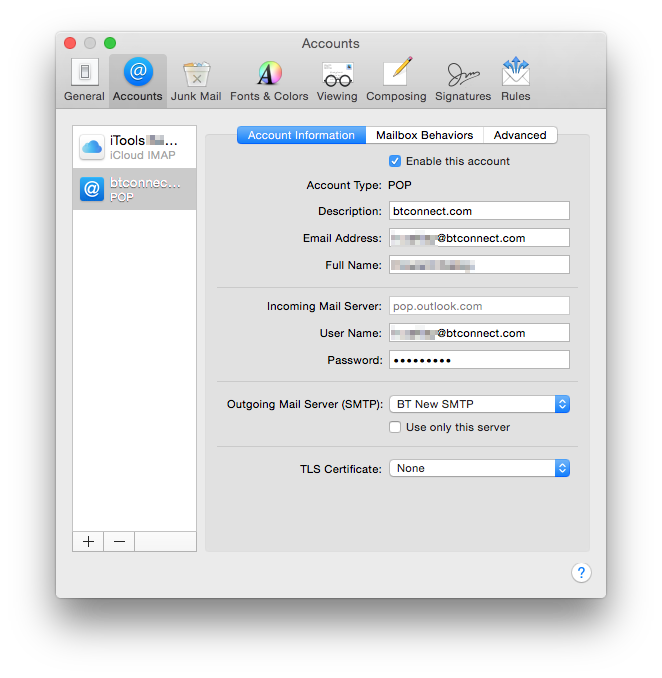Open Junk Mail preferences
The image size is (662, 678).
(x=196, y=80)
